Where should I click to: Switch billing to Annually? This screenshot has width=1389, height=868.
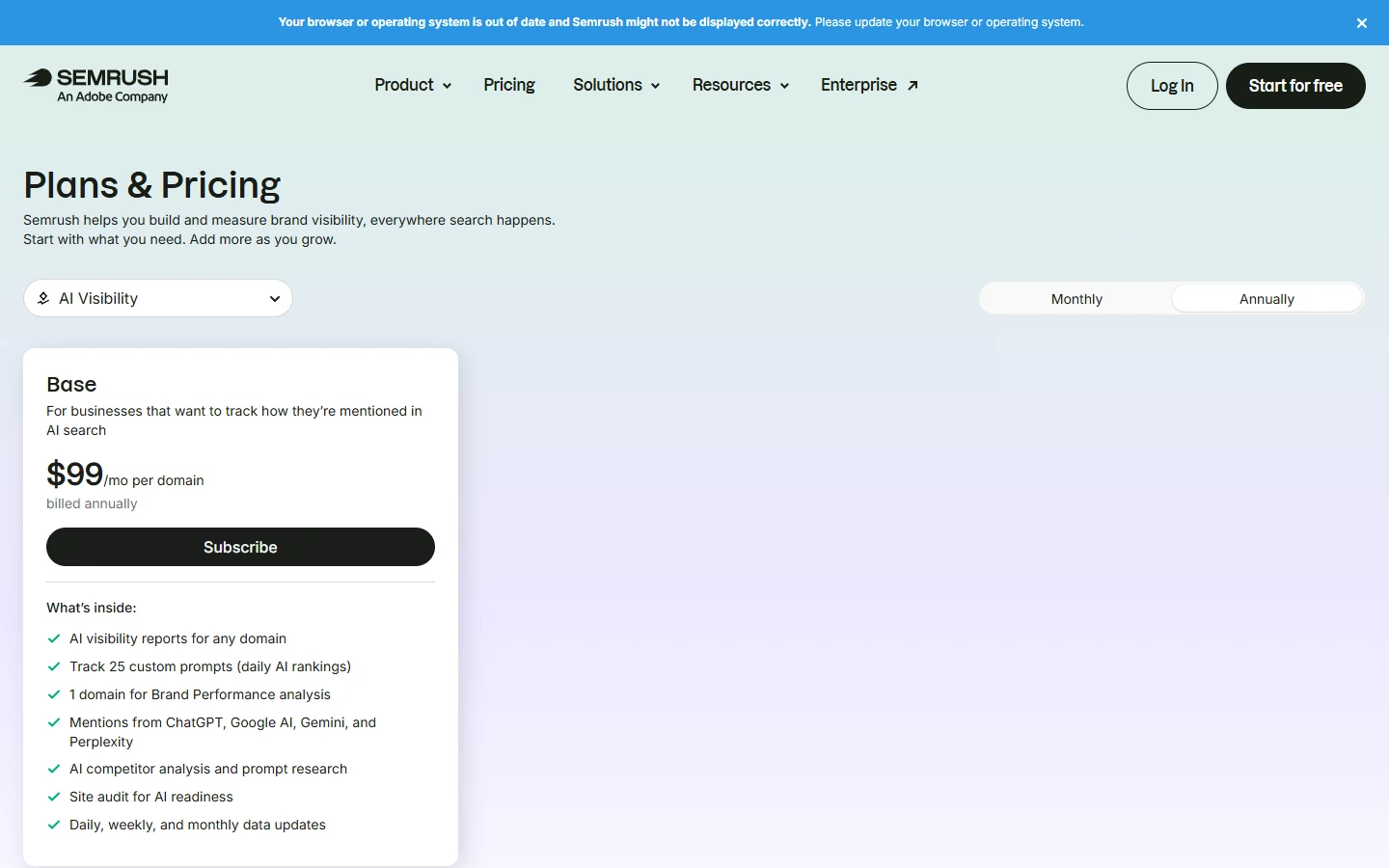click(1266, 299)
